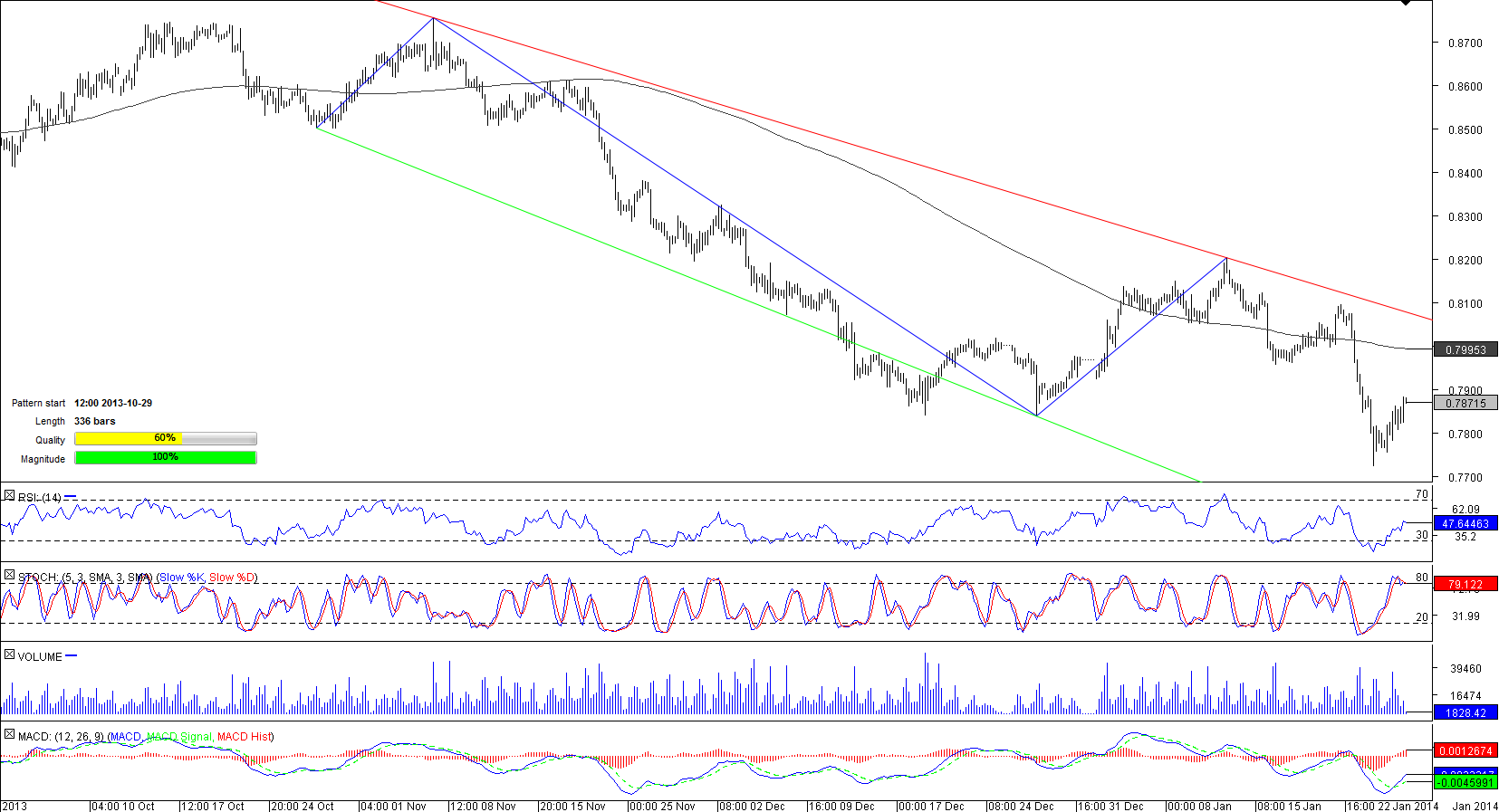This screenshot has height=812, width=1499.
Task: Click the Slow %D legend label
Action: (233, 578)
